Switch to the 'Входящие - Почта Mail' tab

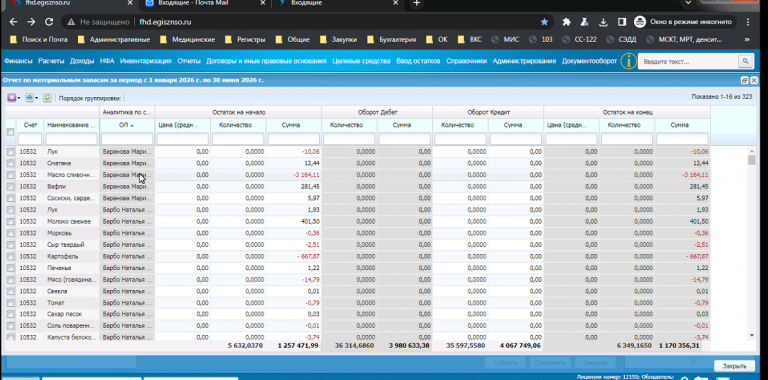click(x=205, y=3)
